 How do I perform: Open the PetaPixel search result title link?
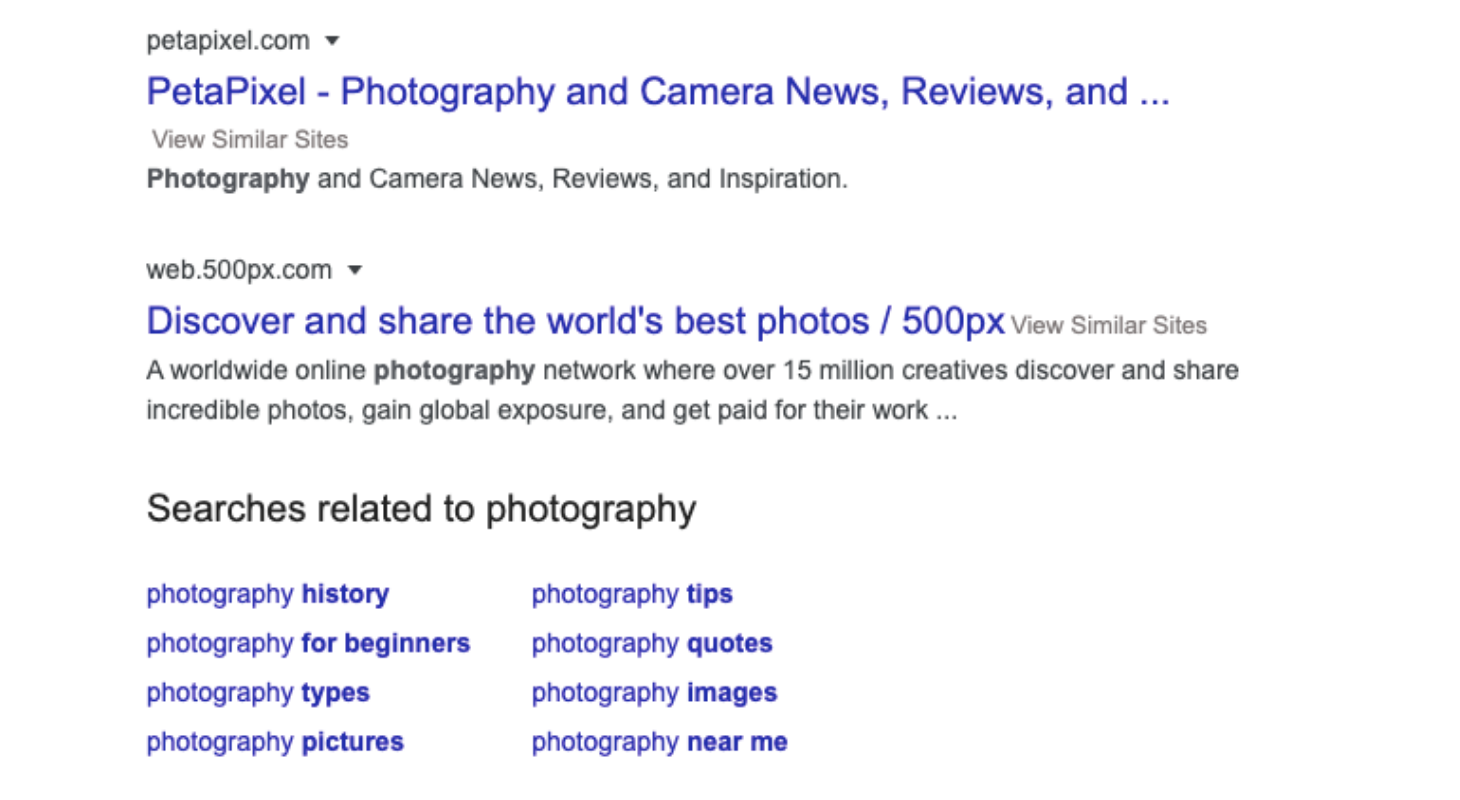coord(658,92)
